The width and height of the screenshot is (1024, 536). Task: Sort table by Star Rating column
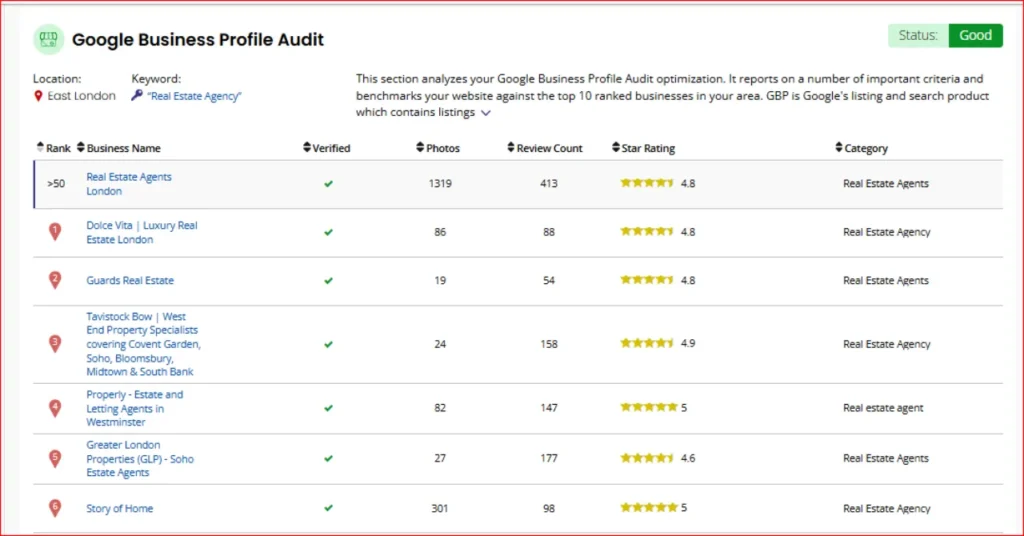pyautogui.click(x=643, y=148)
